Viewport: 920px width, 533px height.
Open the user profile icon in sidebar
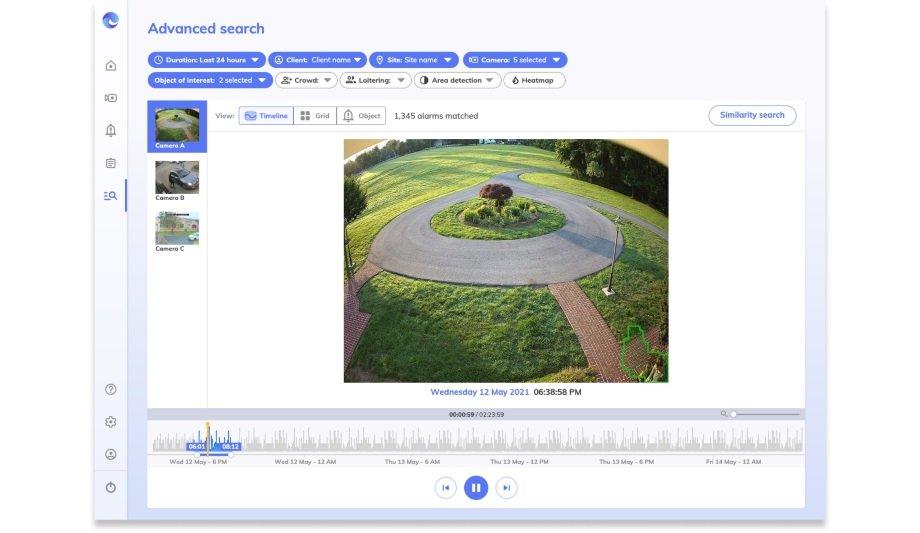coord(111,454)
